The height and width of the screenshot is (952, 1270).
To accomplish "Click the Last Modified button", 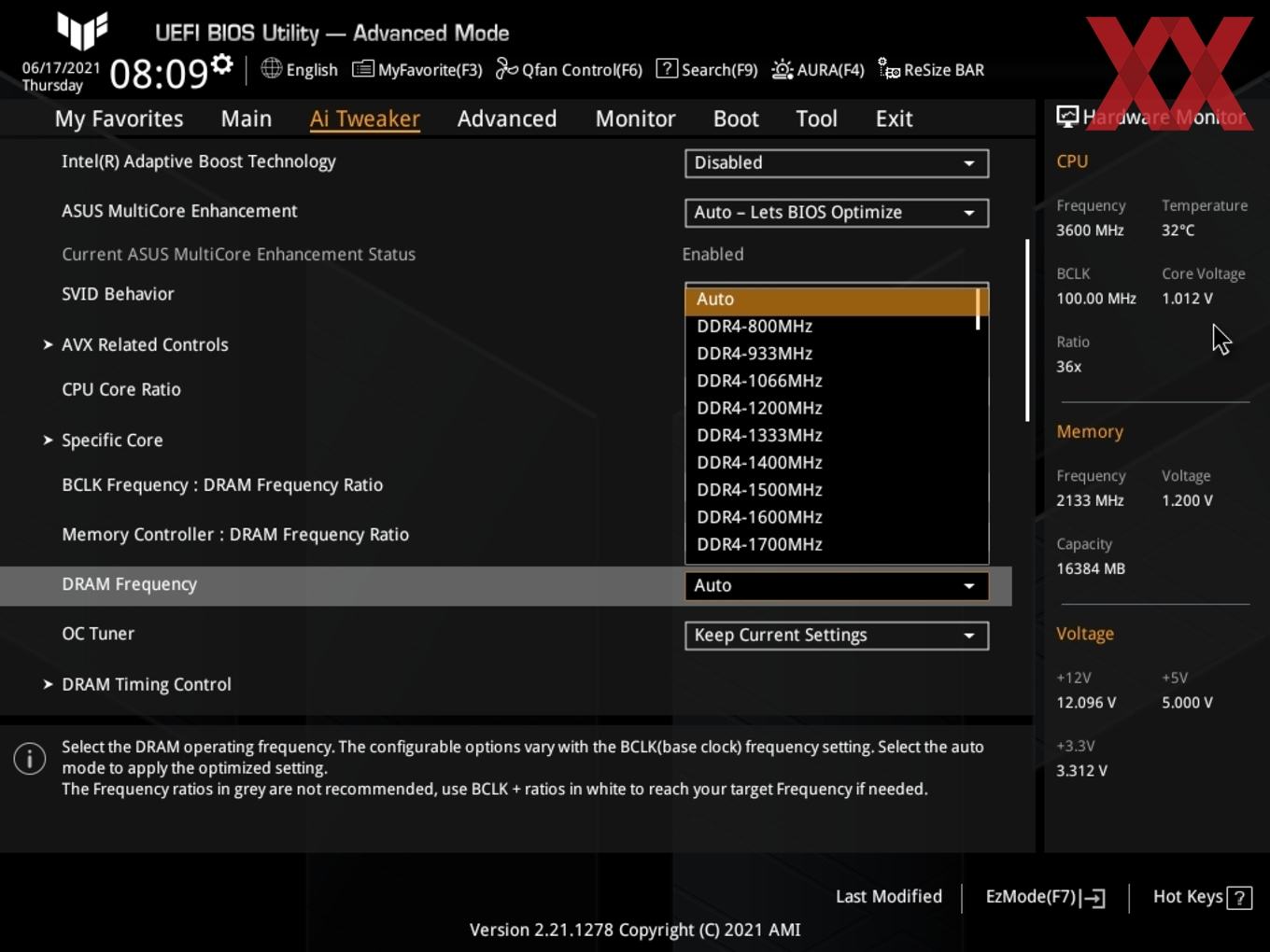I will (889, 897).
